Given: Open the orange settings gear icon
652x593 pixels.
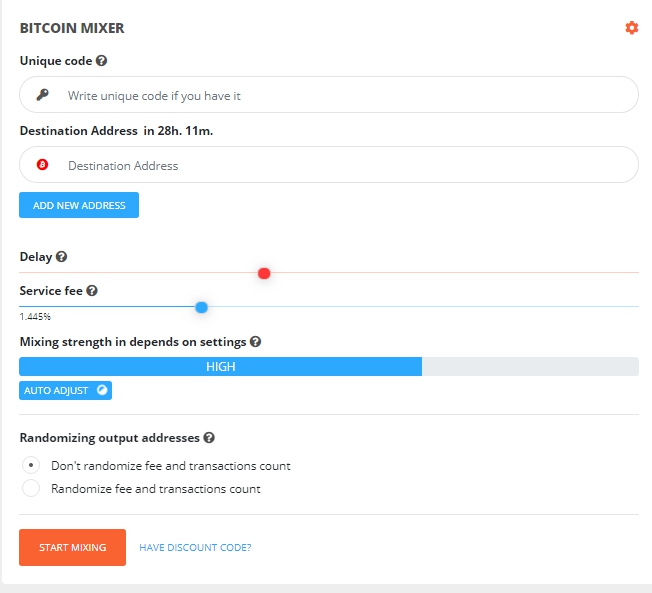Looking at the screenshot, I should (x=631, y=28).
